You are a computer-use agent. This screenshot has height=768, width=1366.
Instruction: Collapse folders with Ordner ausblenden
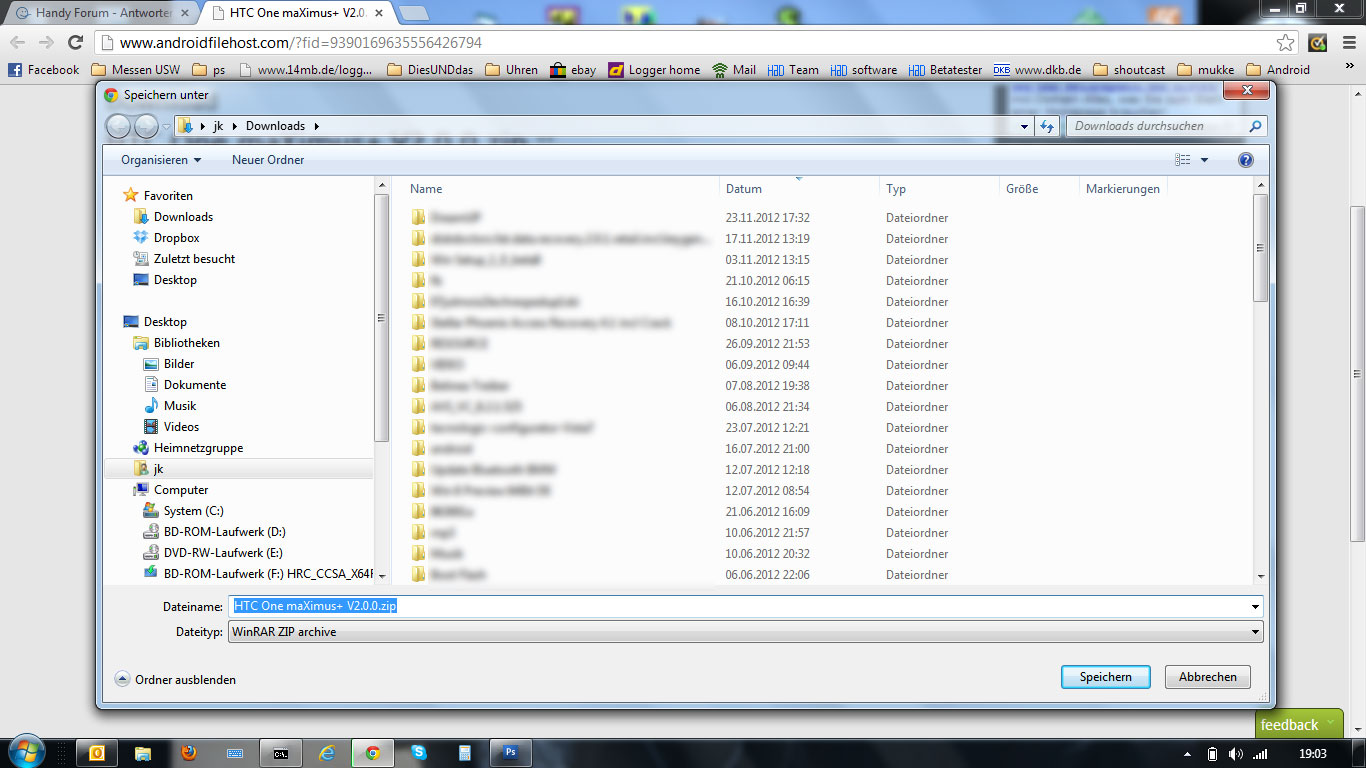click(176, 679)
